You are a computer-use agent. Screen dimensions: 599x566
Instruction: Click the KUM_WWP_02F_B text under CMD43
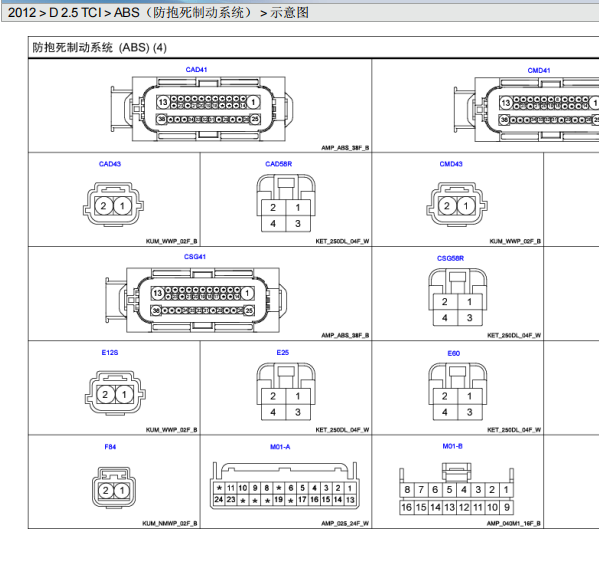tap(515, 241)
